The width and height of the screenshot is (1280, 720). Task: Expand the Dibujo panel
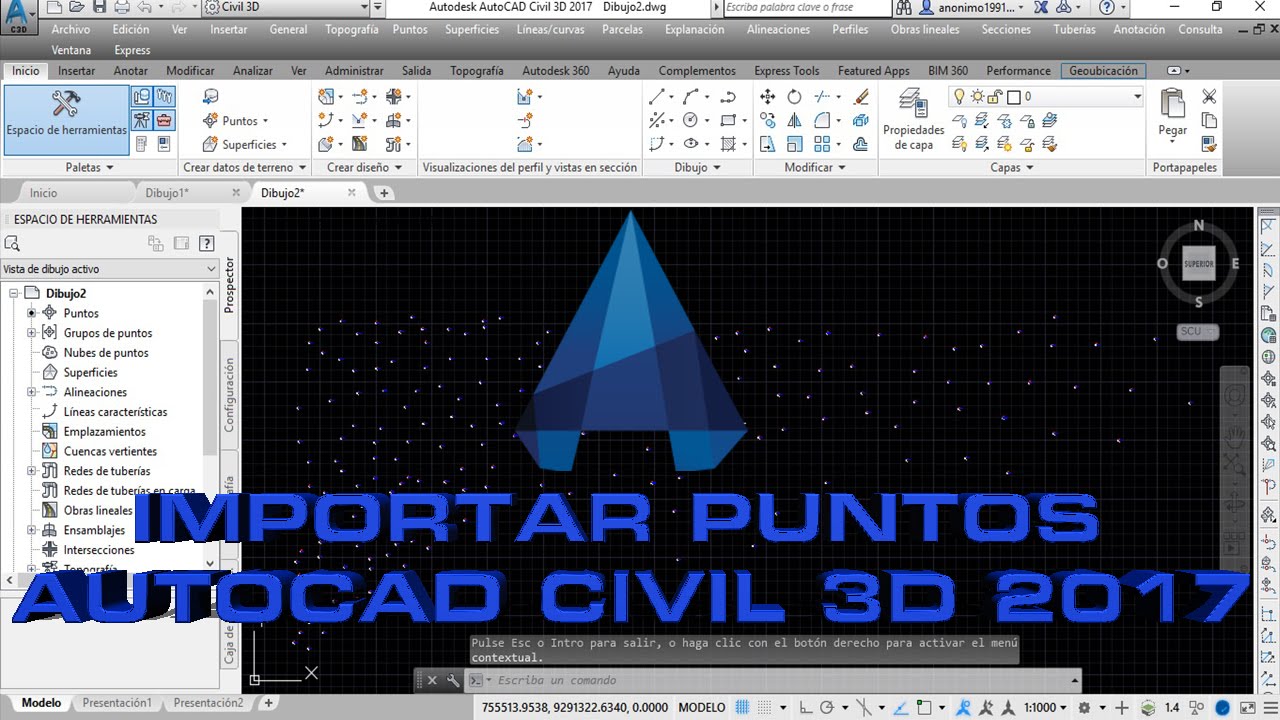pyautogui.click(x=697, y=167)
